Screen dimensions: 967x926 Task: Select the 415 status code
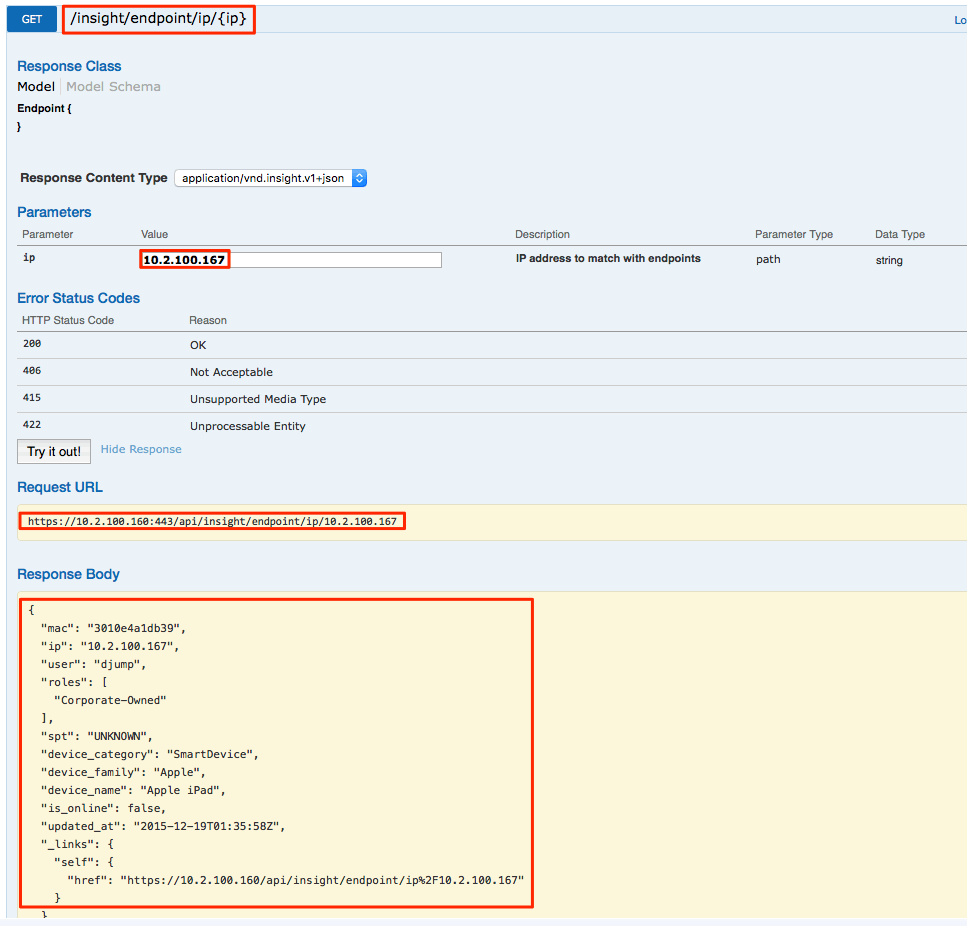click(x=32, y=398)
